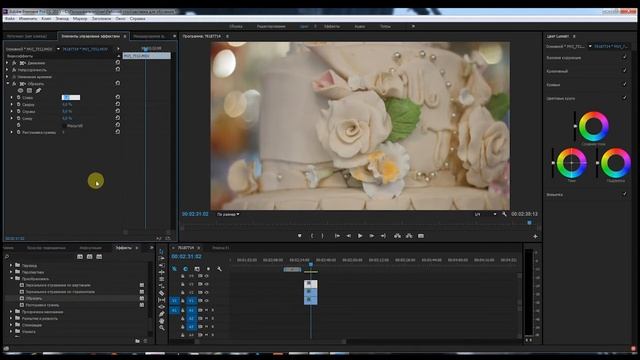Click the Midtones color wheel
The height and width of the screenshot is (360, 640).
click(594, 126)
